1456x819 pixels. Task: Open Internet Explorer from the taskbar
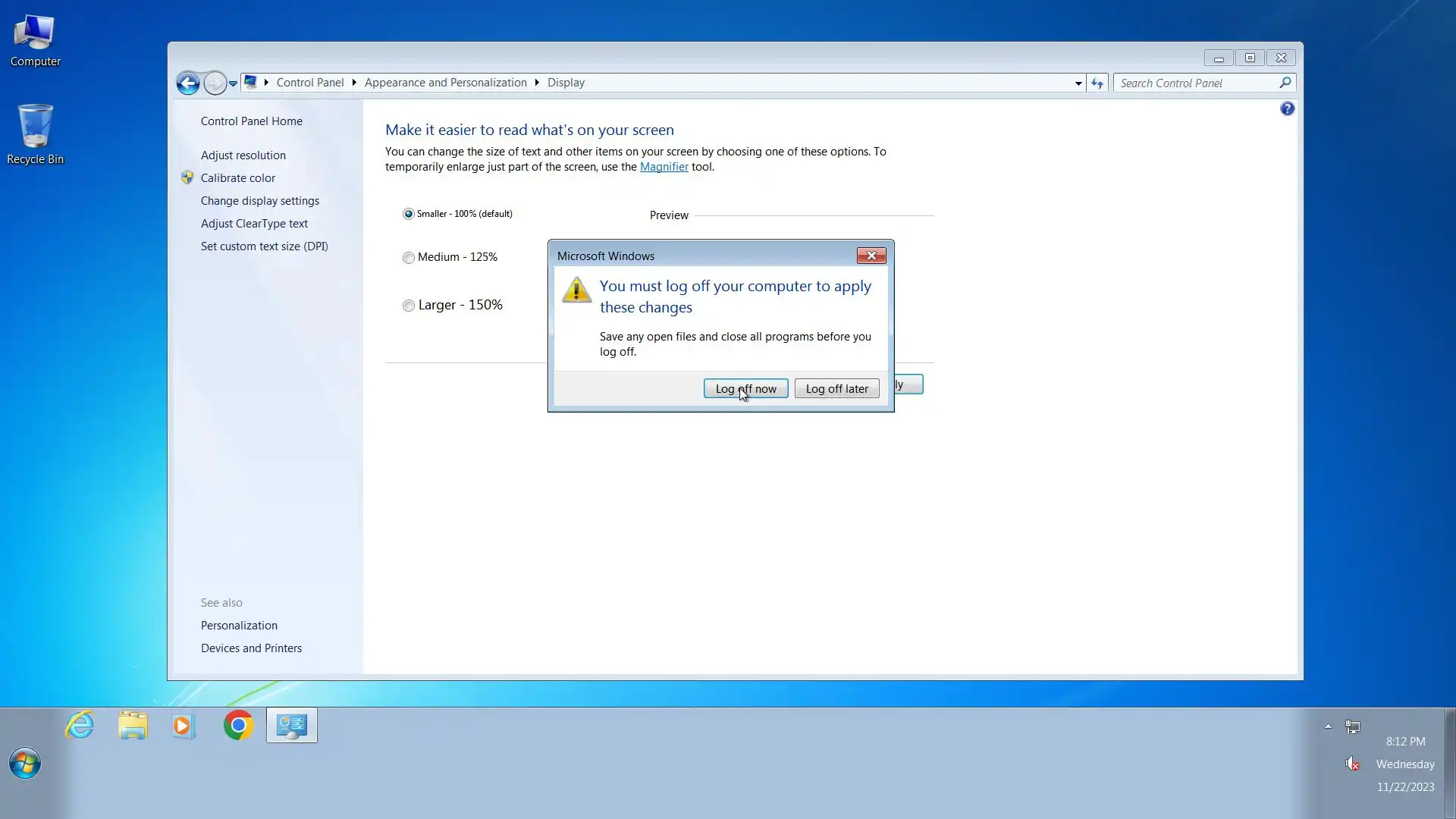coord(80,726)
